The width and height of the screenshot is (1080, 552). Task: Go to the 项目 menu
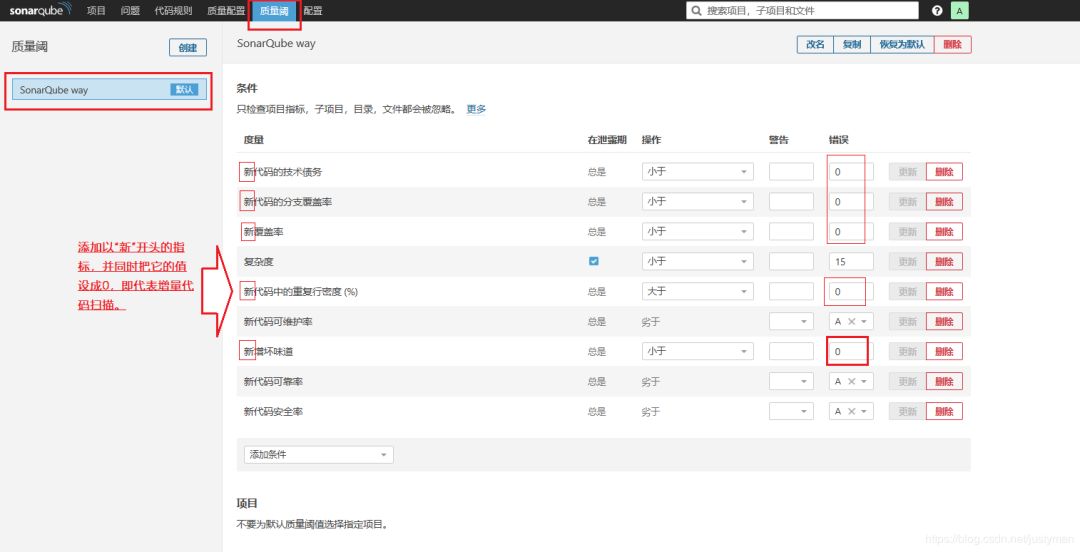(x=96, y=11)
